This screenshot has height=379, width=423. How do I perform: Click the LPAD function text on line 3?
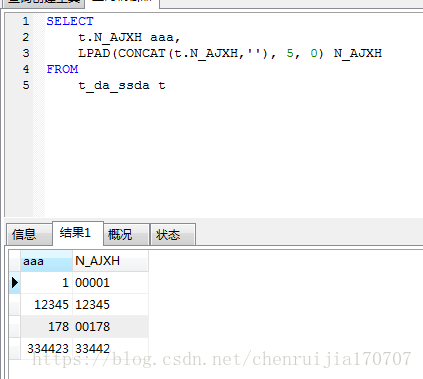pos(94,53)
